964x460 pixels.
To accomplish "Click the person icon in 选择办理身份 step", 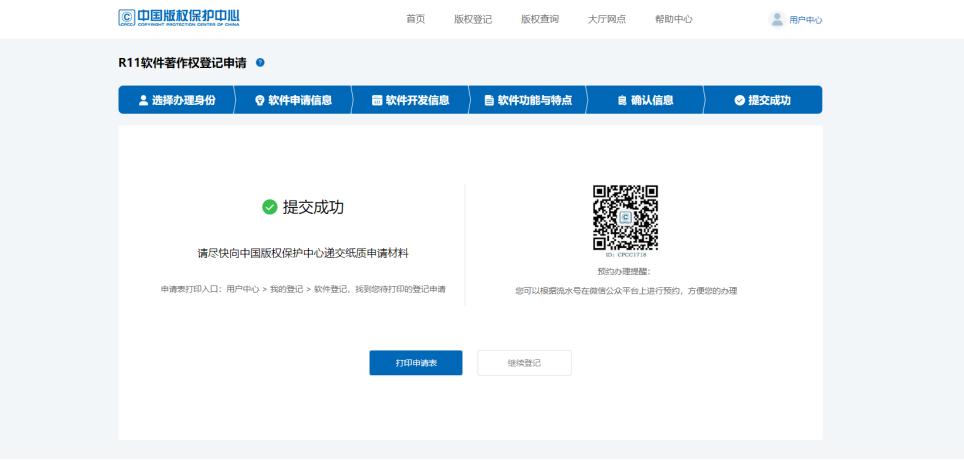I will click(143, 100).
